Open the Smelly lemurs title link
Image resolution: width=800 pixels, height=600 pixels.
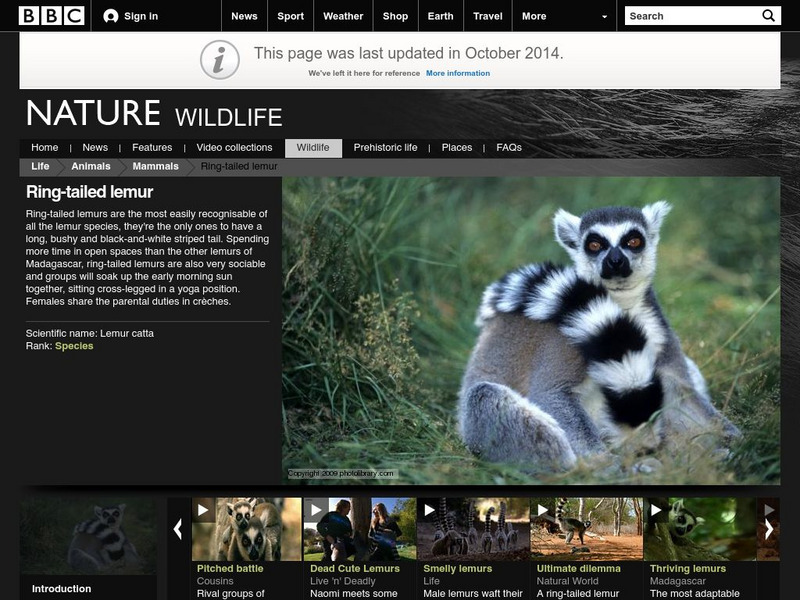pos(458,568)
